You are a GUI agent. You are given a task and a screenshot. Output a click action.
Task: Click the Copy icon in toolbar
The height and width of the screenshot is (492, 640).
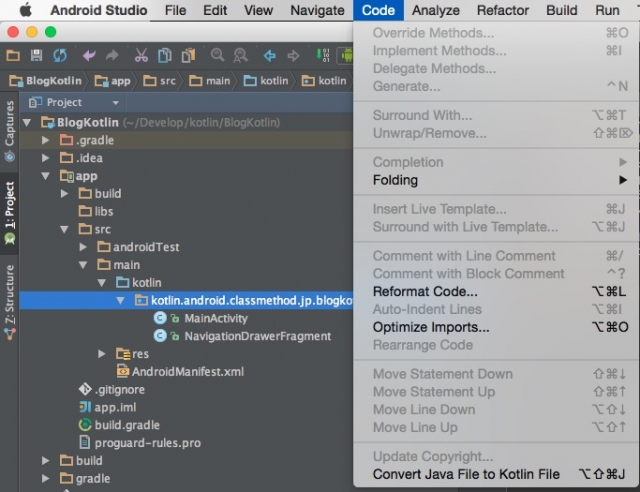coord(164,55)
